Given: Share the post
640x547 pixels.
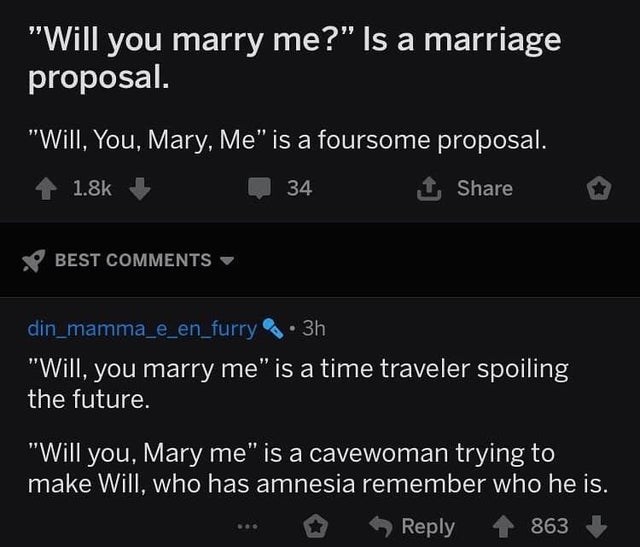Looking at the screenshot, I should [x=471, y=188].
